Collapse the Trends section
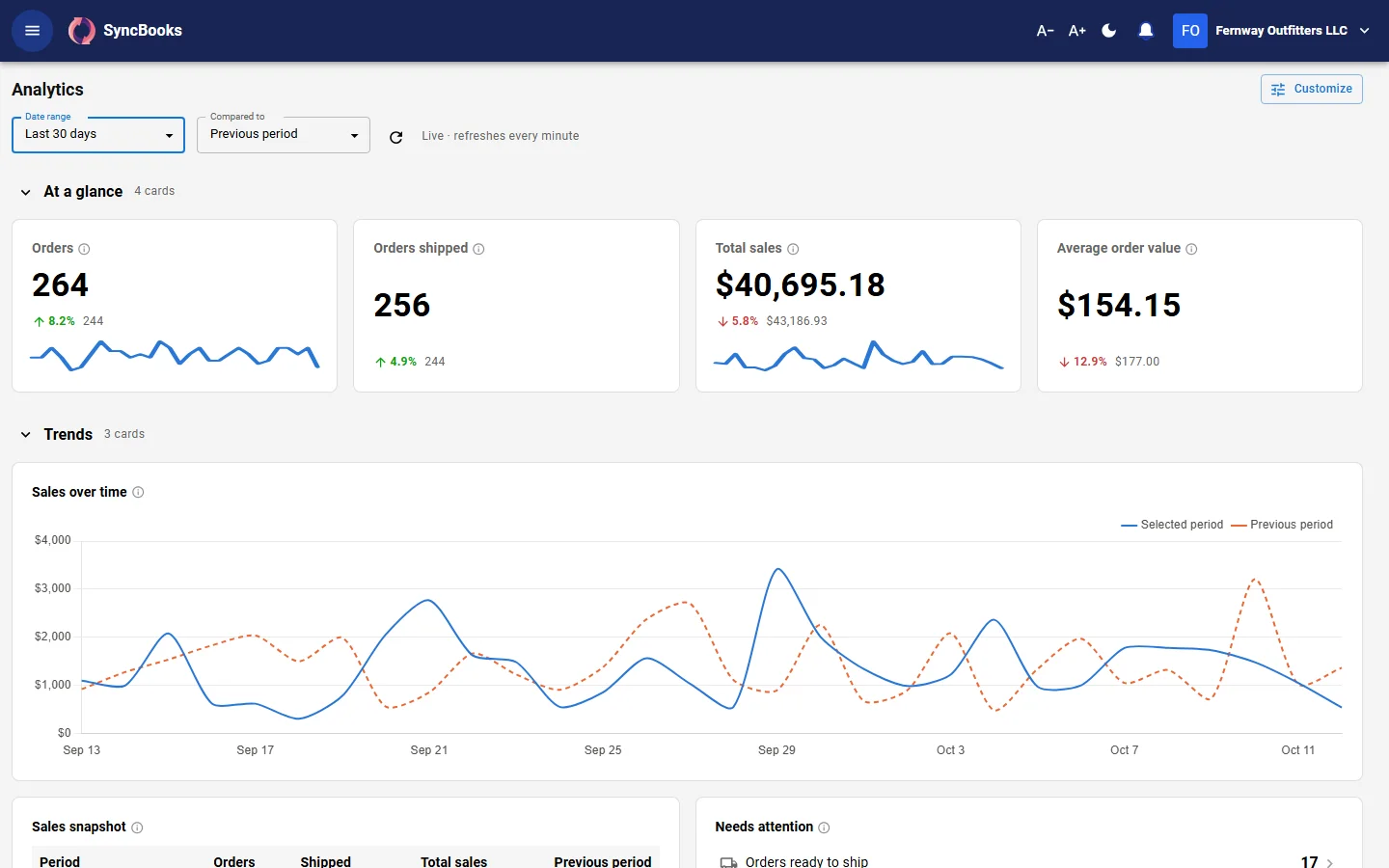 [x=26, y=435]
